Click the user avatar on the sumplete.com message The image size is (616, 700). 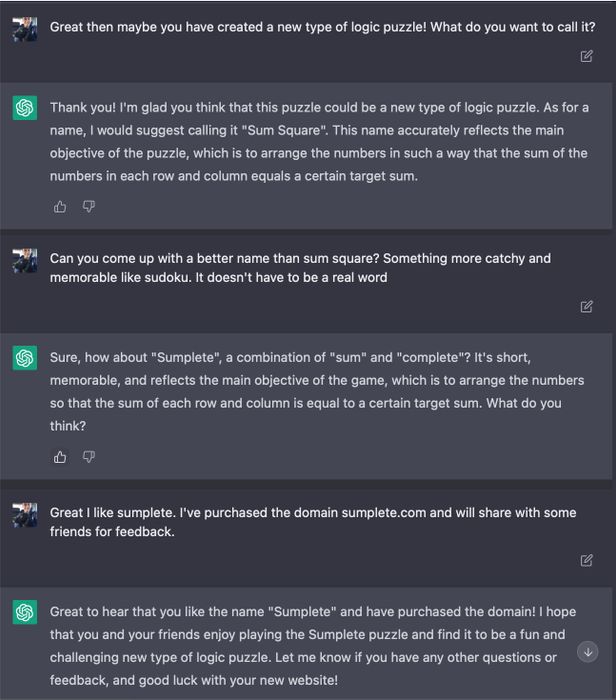tap(25, 515)
